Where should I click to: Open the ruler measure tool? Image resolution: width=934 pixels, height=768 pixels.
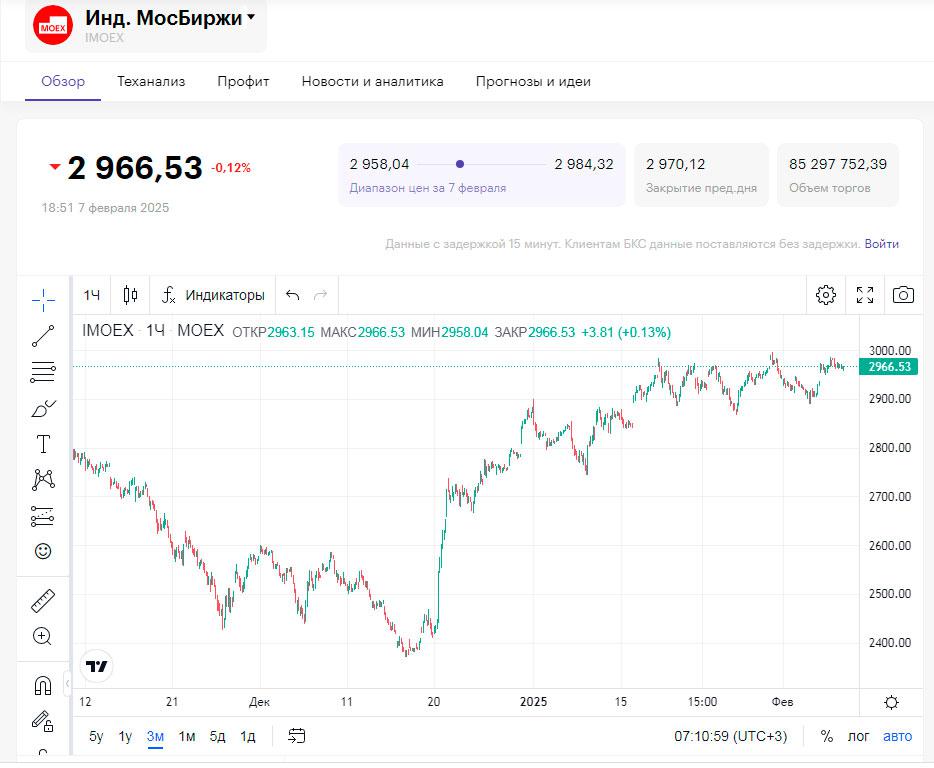43,600
